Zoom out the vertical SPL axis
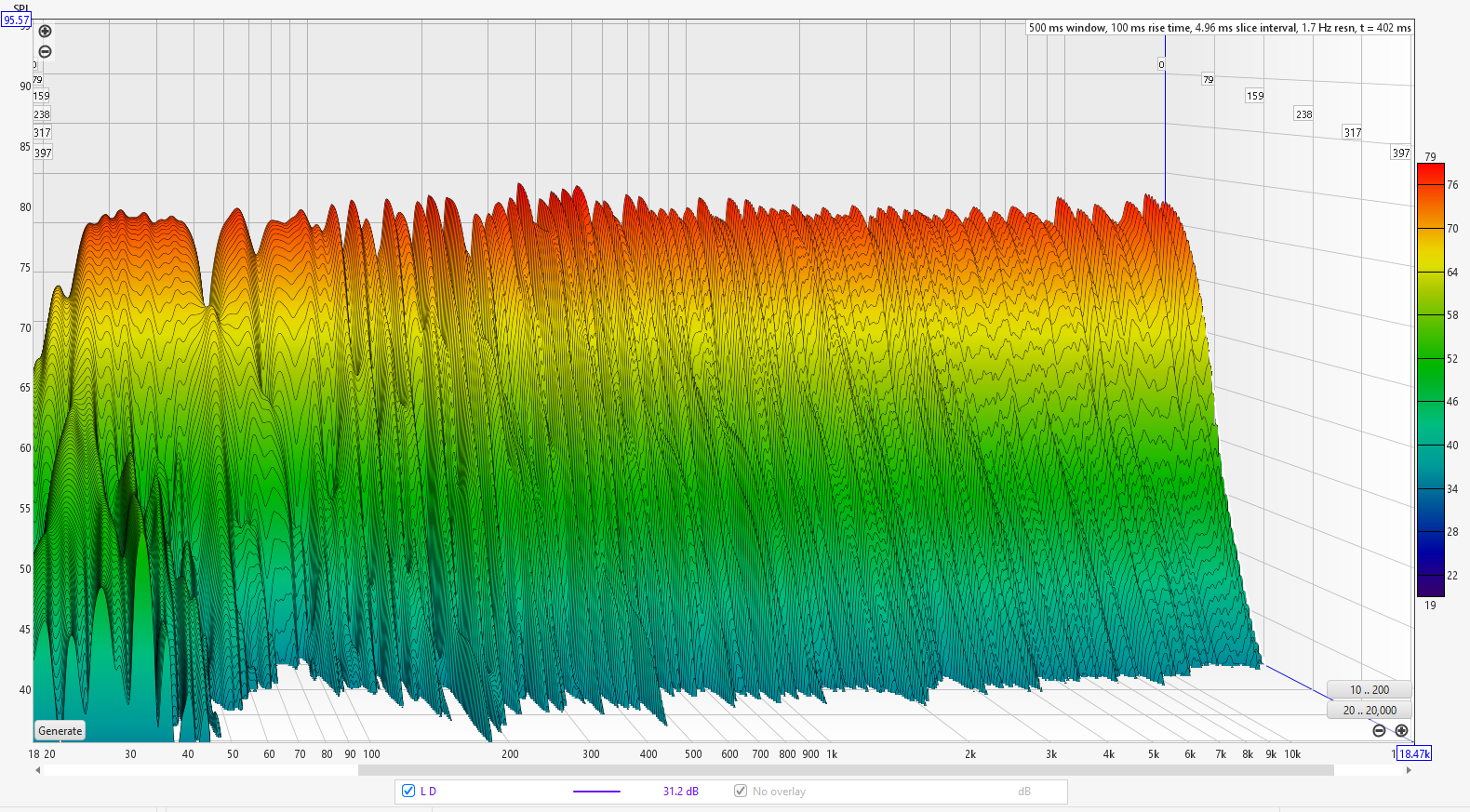 pyautogui.click(x=45, y=52)
